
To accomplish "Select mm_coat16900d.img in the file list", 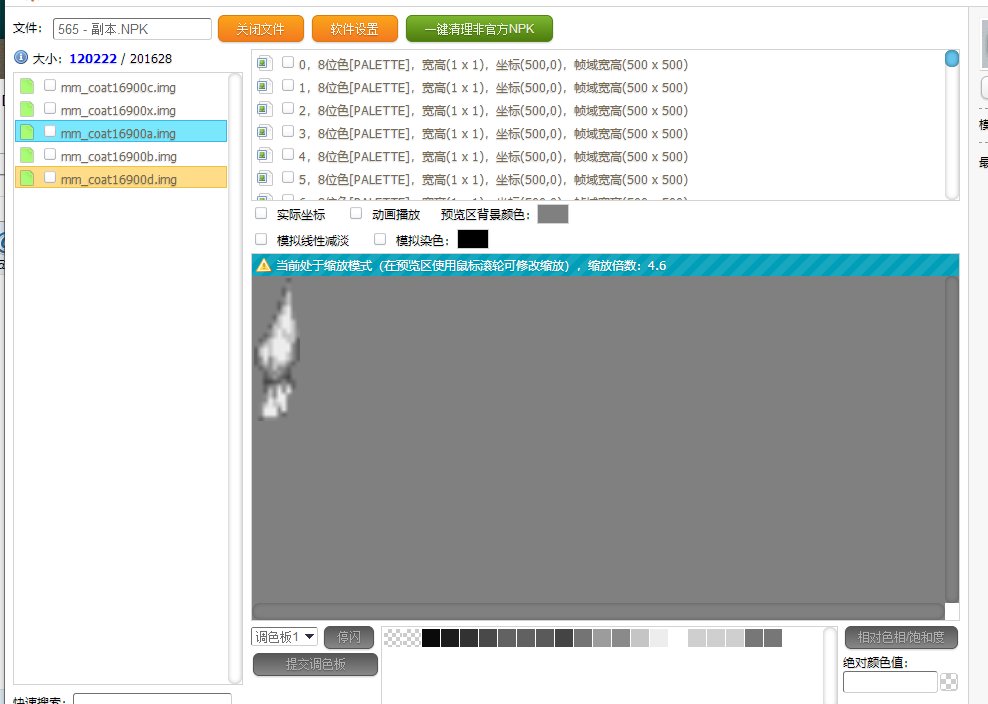I will [x=118, y=179].
